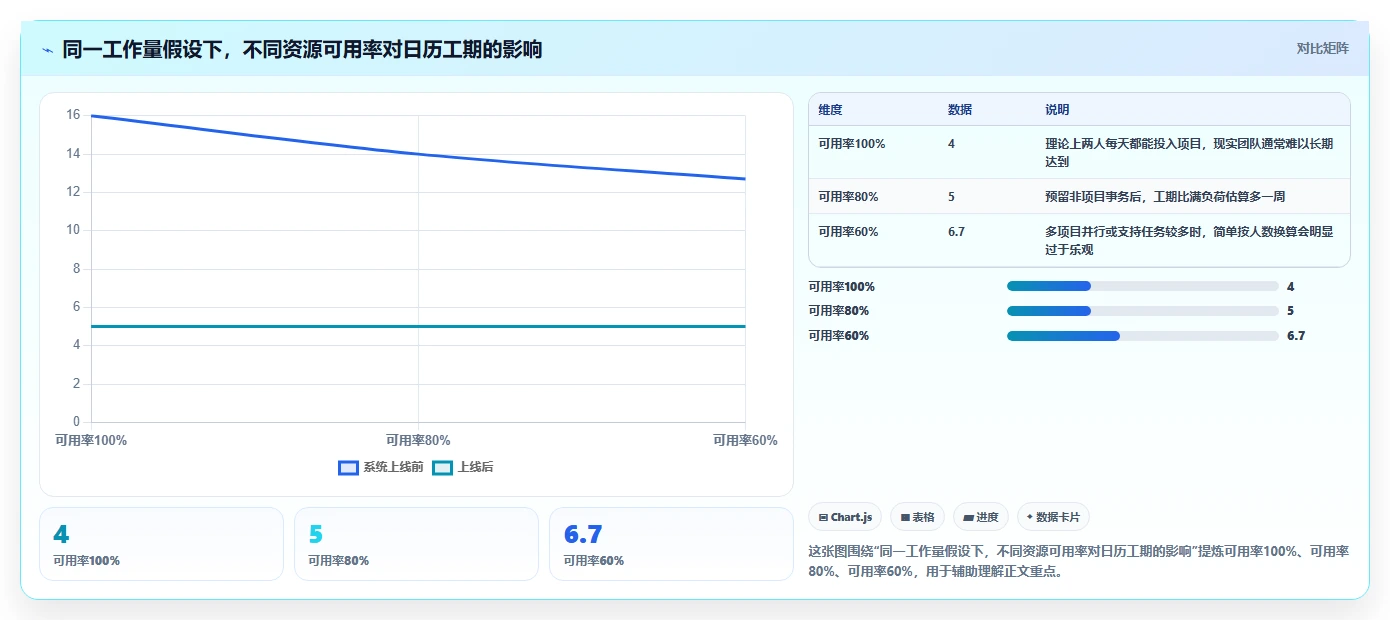
Task: Click the teal 上线后 legend swatch
Action: tap(442, 467)
